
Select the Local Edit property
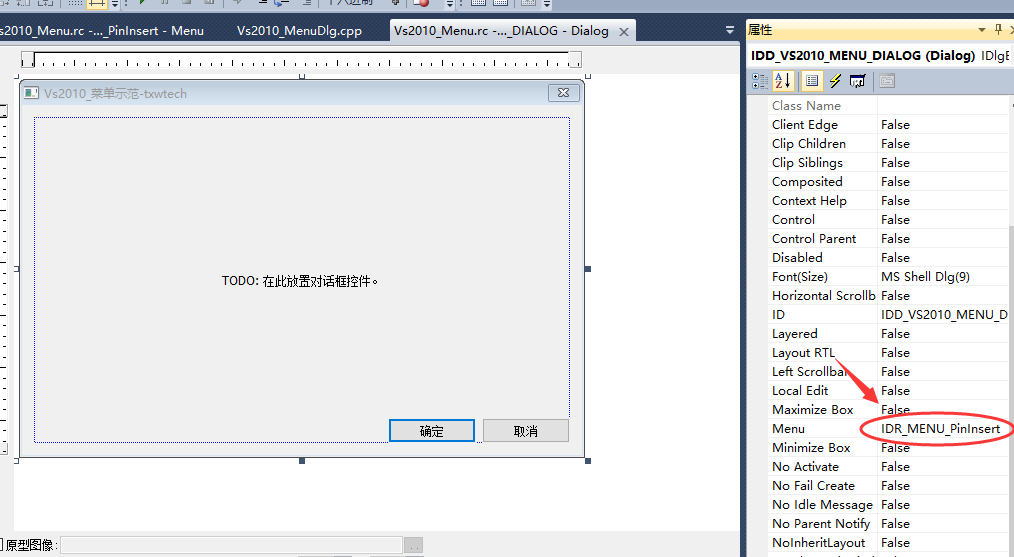tap(799, 390)
